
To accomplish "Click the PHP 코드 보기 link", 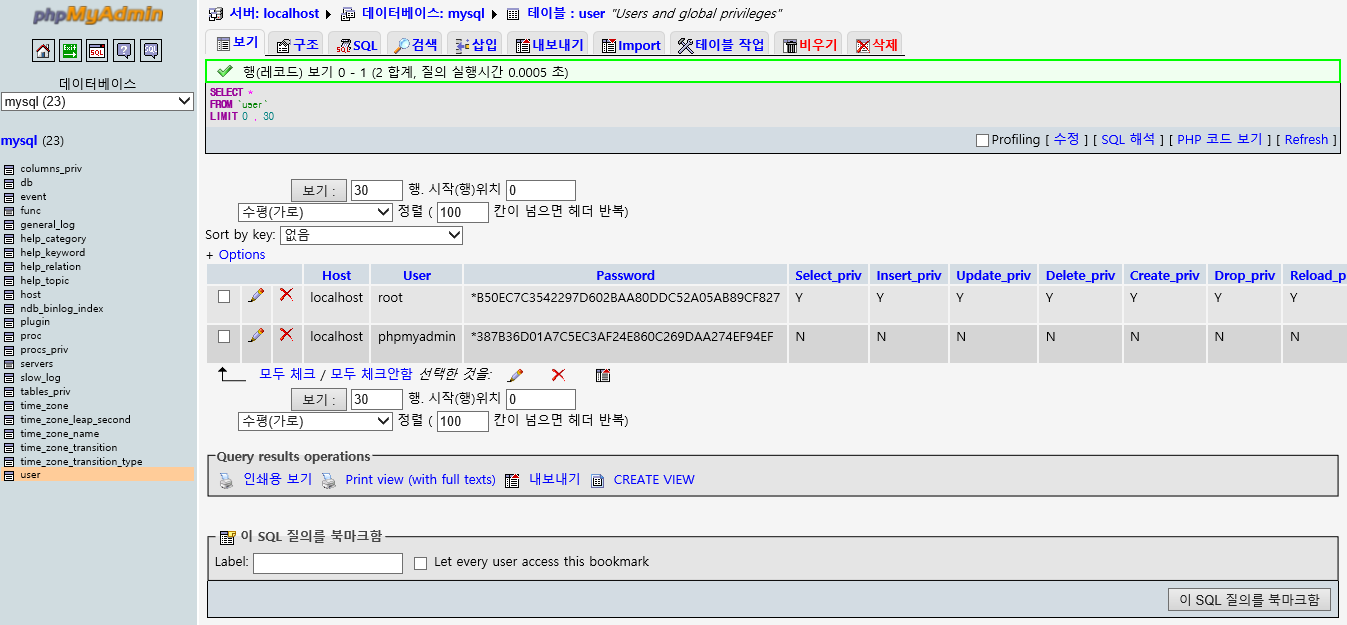I will point(1220,140).
